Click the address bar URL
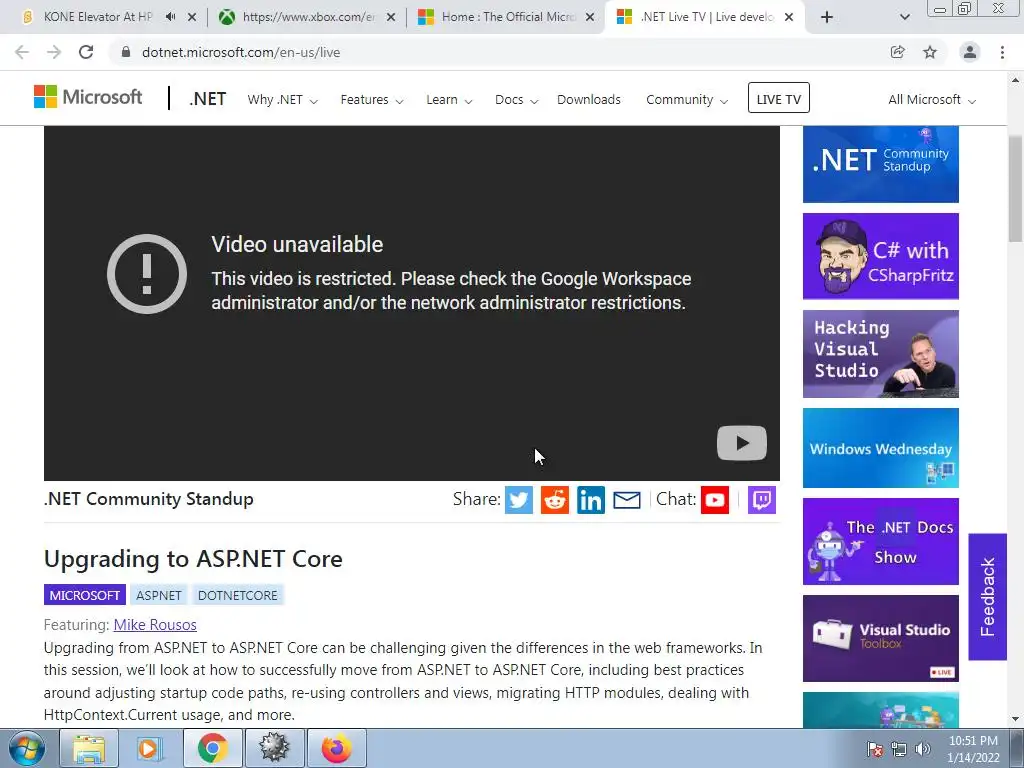1024x768 pixels. [241, 52]
